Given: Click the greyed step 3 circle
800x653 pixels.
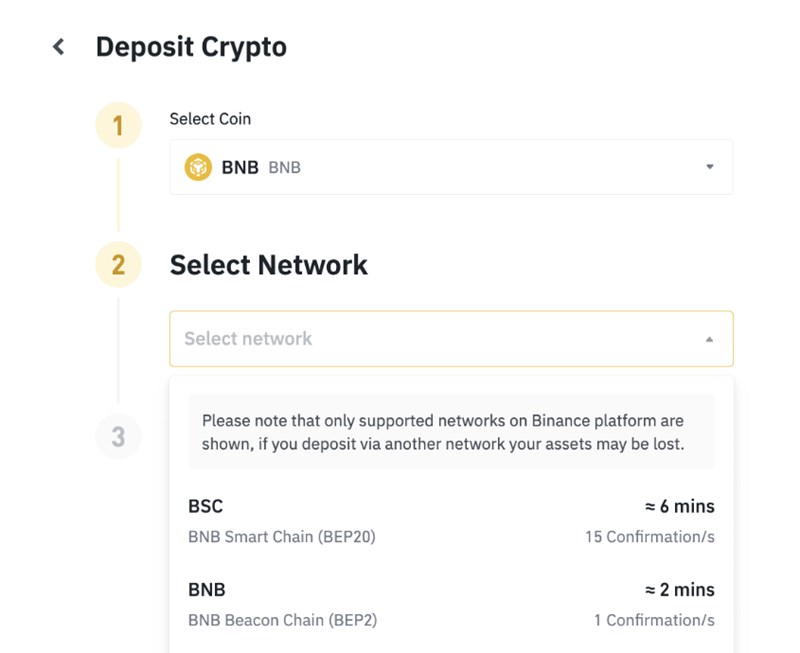Looking at the screenshot, I should 118,436.
